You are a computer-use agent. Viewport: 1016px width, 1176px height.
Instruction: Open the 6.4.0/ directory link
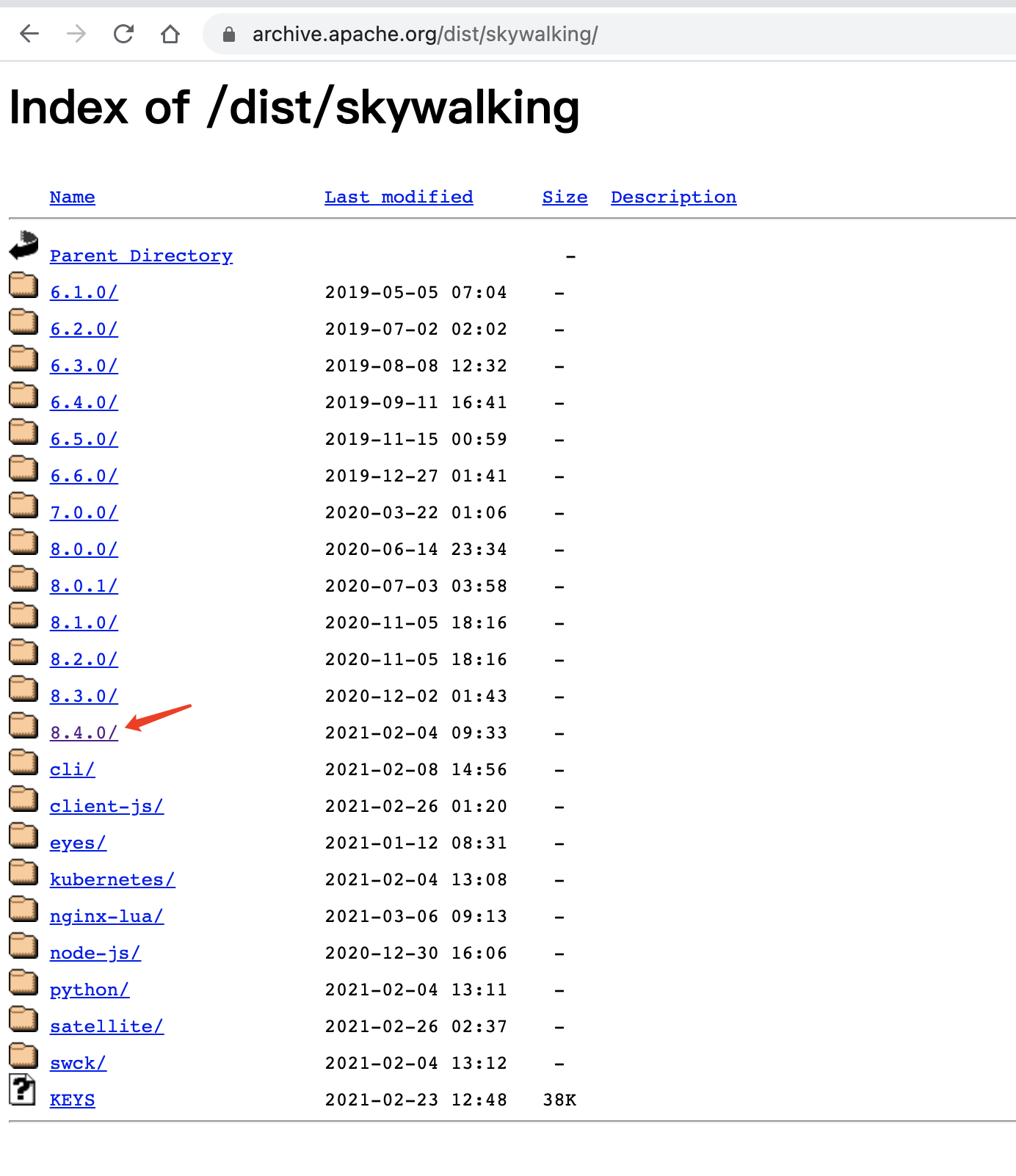(84, 403)
